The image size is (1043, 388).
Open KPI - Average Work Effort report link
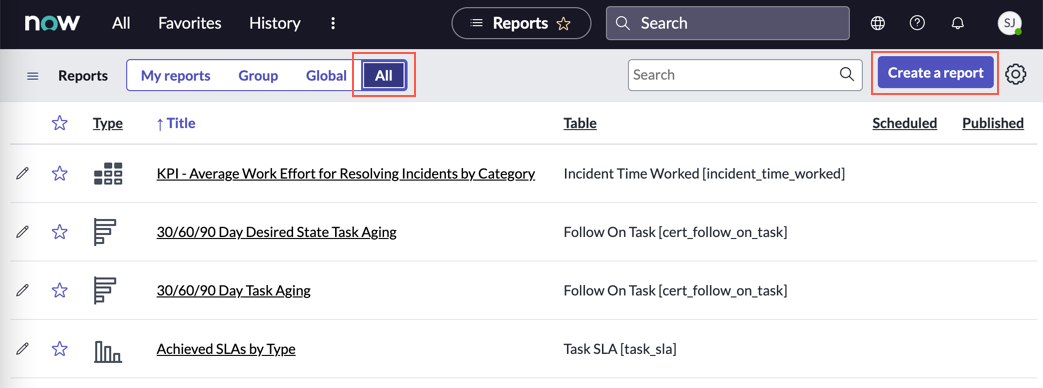[346, 174]
